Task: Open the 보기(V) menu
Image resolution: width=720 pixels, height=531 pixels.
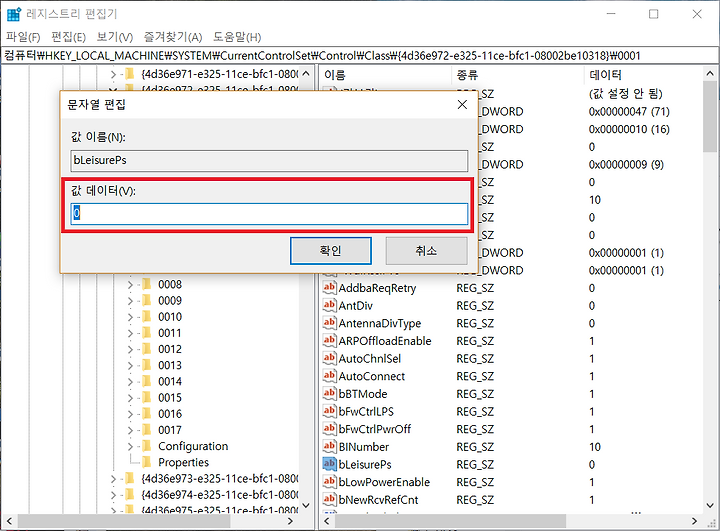Action: (115, 37)
